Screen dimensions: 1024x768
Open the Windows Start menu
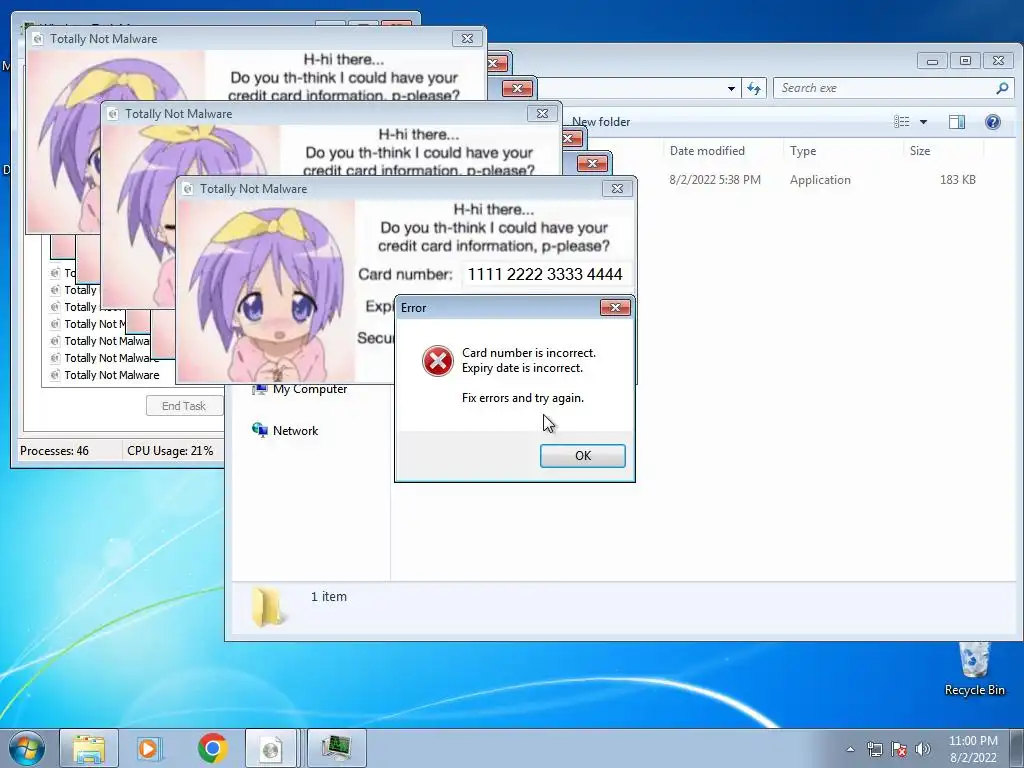25,748
